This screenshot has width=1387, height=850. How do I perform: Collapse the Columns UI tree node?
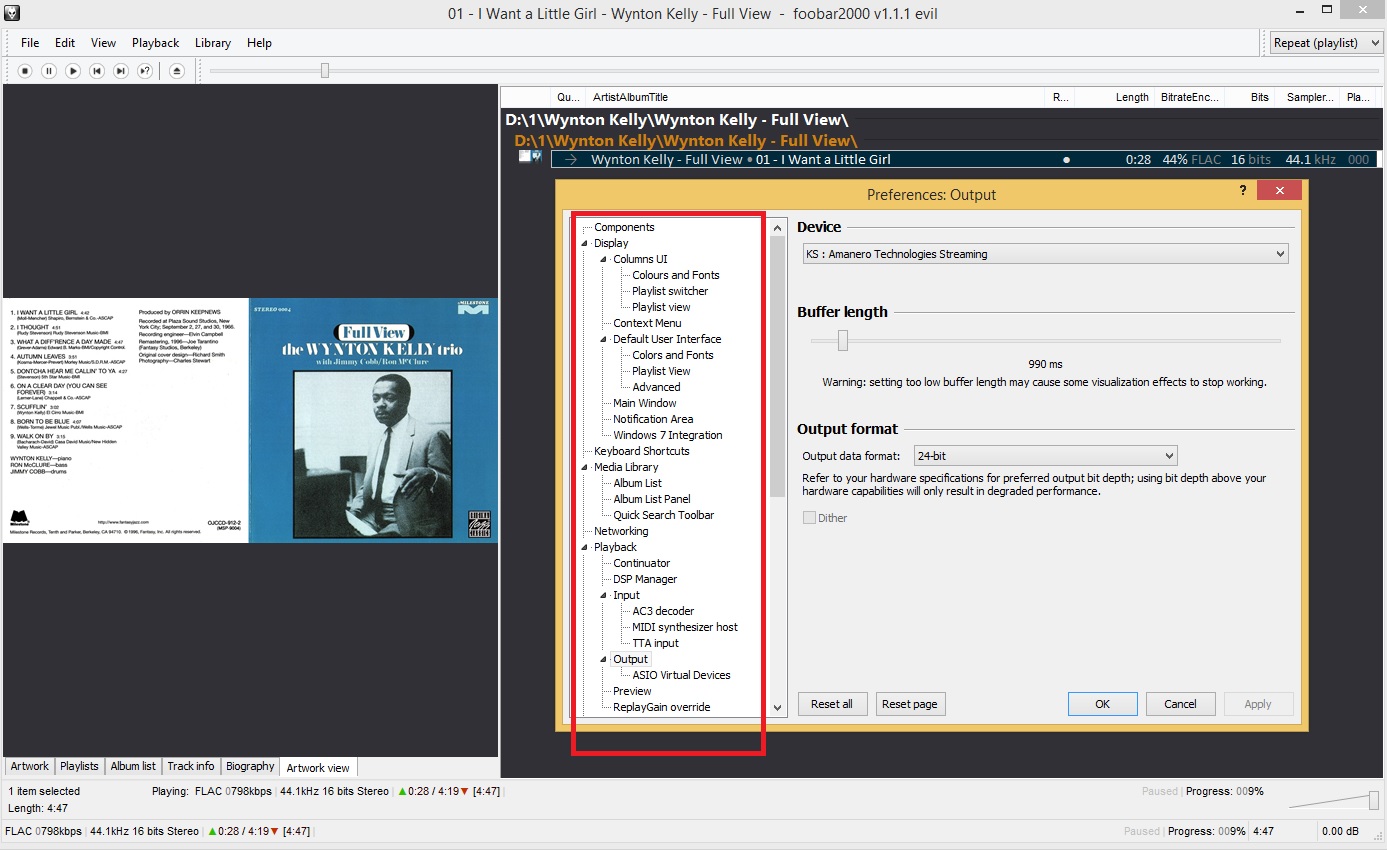604,260
